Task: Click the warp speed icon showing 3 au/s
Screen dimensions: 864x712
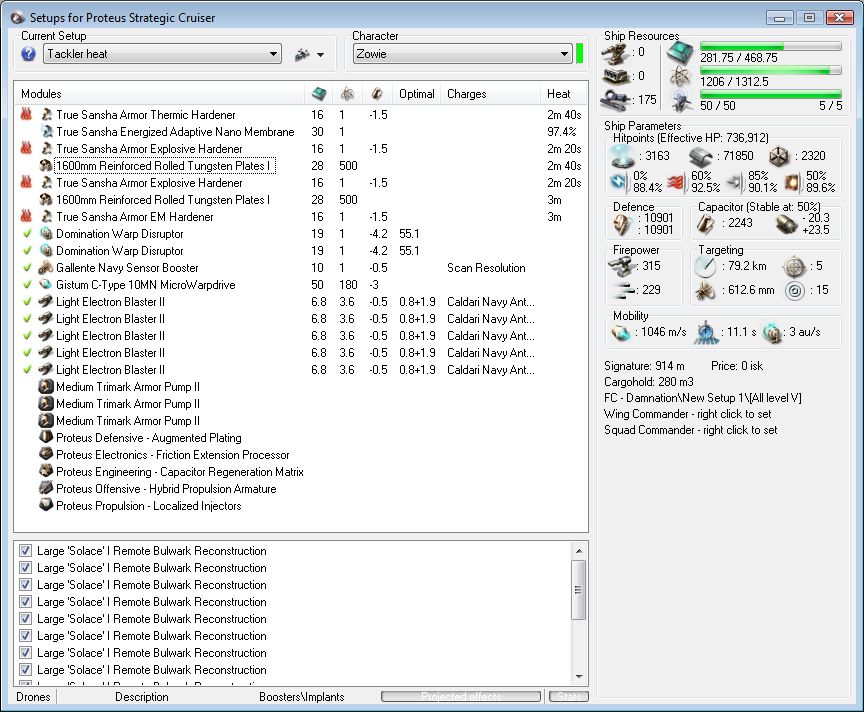Action: pos(773,333)
